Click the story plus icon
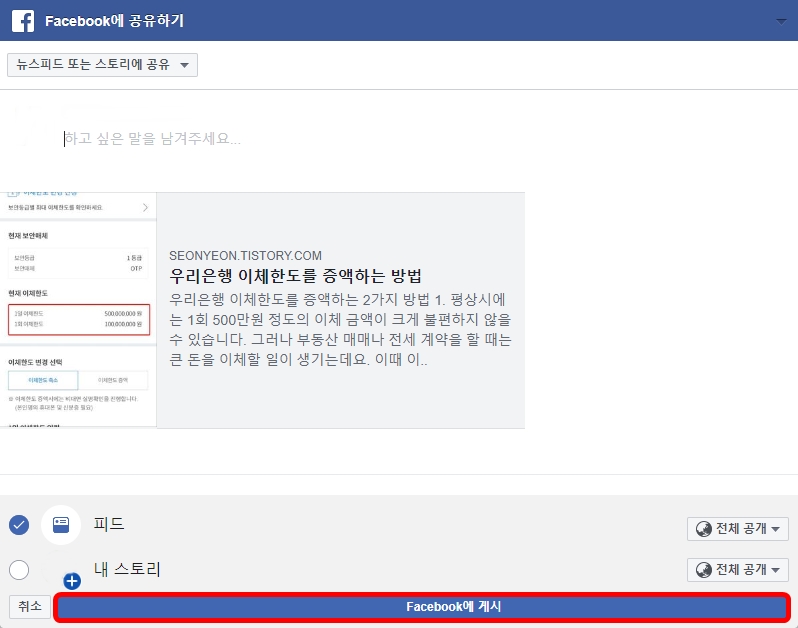 pos(72,581)
